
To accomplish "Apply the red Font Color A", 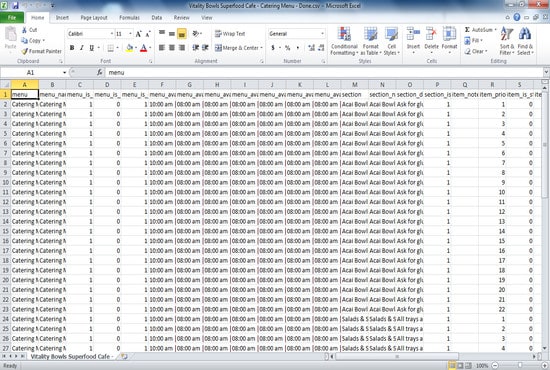I will point(143,48).
